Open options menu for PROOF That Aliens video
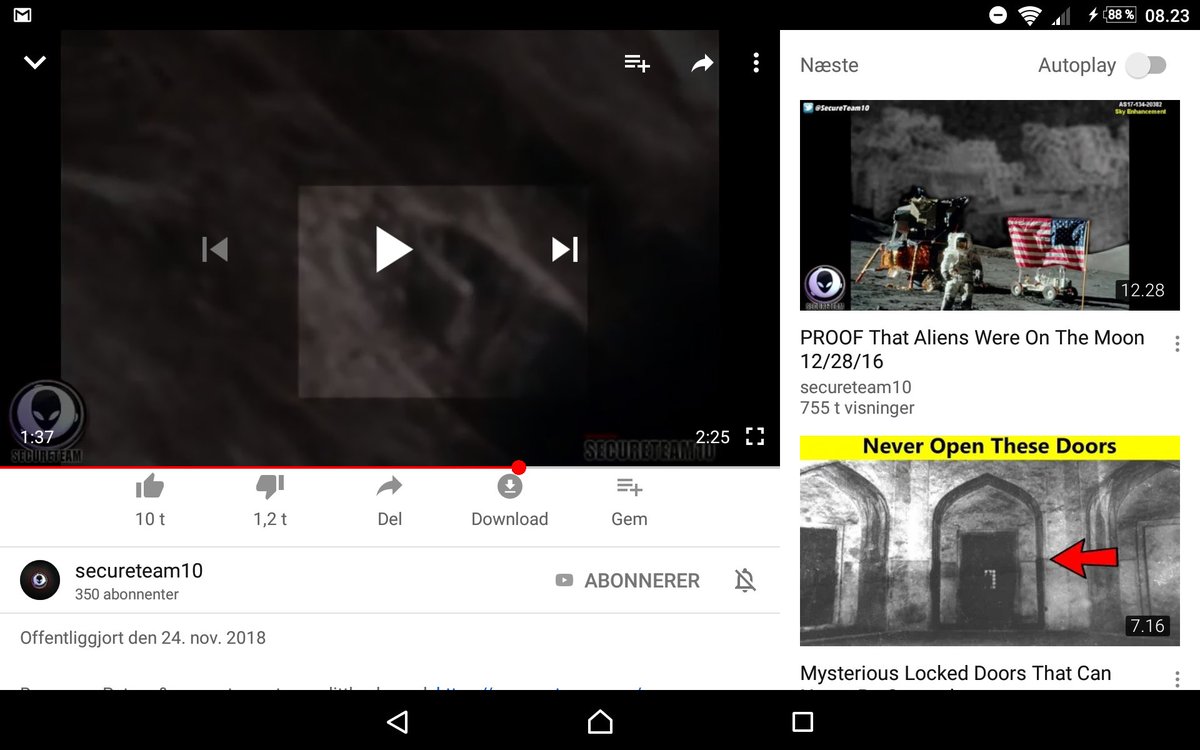1200x750 pixels. [x=1177, y=344]
